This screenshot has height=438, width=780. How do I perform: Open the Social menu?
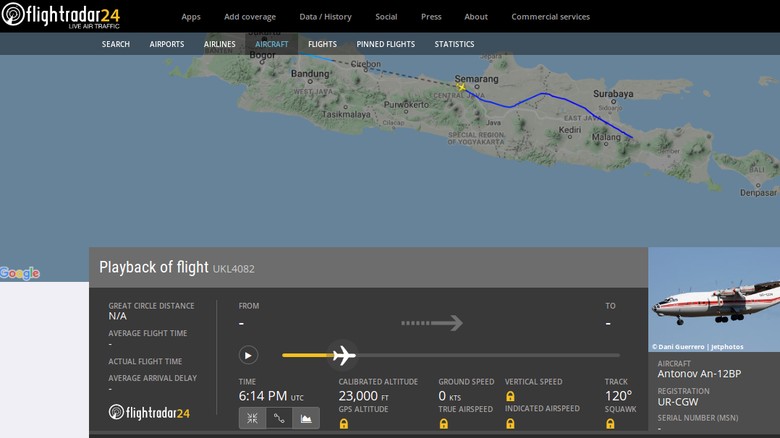[x=386, y=16]
